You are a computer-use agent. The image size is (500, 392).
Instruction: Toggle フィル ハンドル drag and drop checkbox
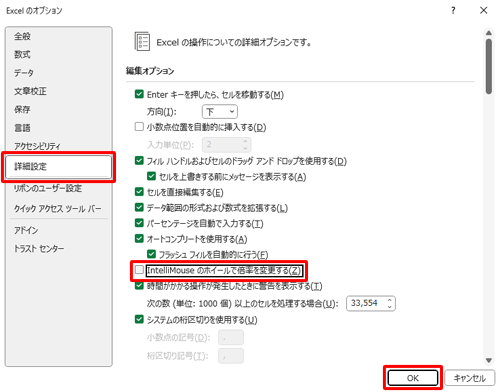[x=139, y=161]
